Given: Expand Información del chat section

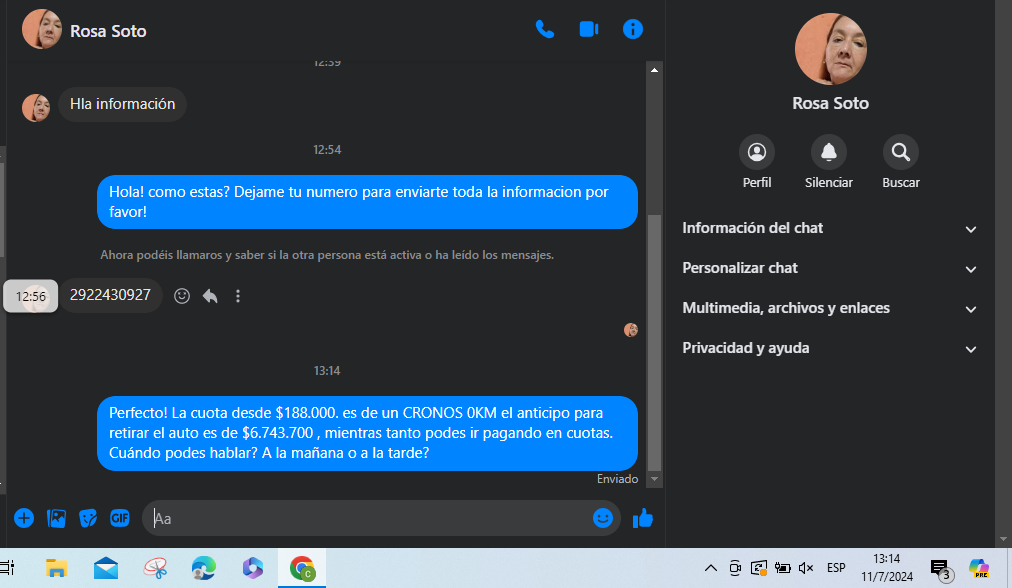Looking at the screenshot, I should [829, 228].
